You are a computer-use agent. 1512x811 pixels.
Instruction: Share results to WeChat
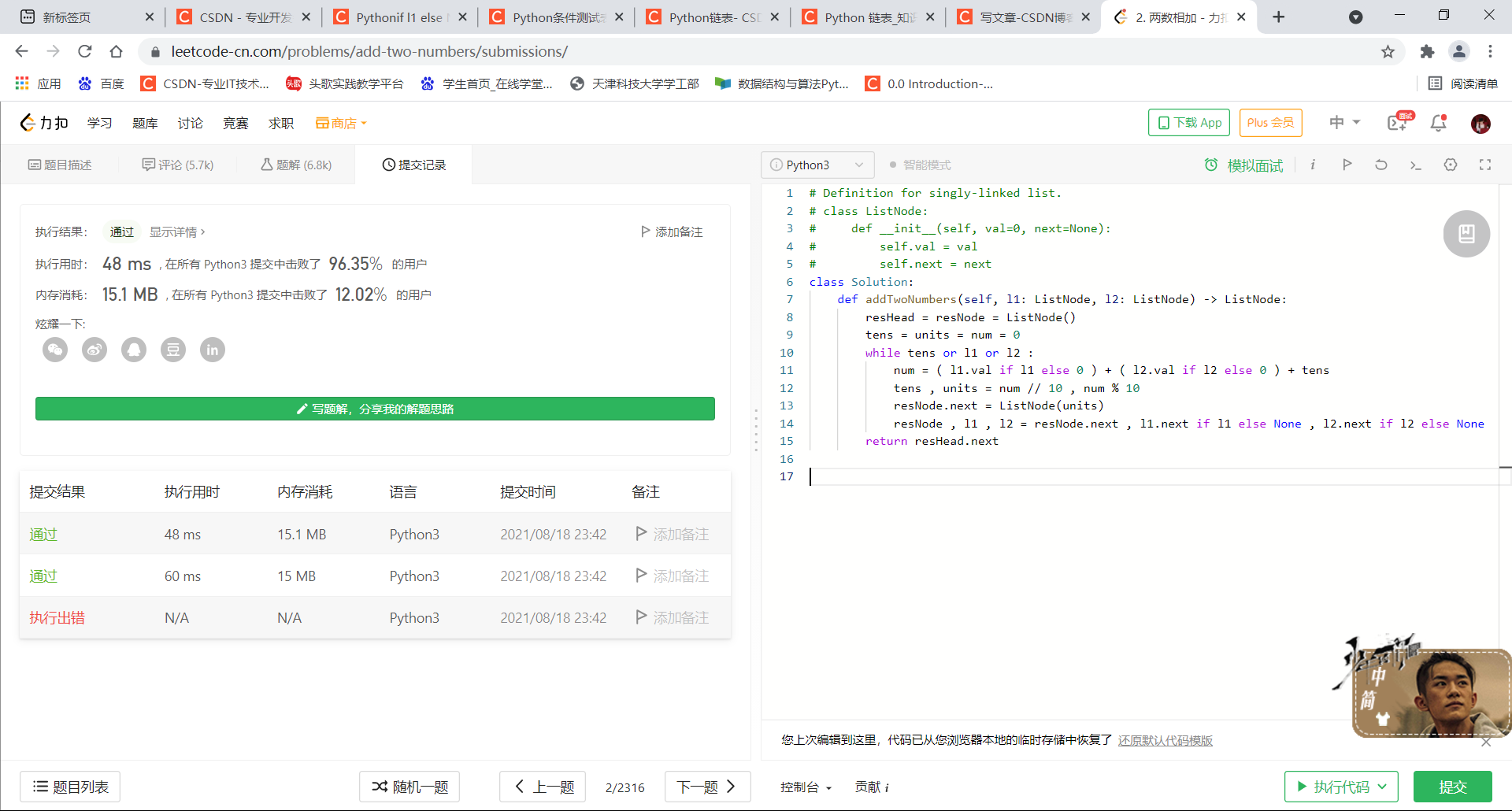click(x=55, y=350)
